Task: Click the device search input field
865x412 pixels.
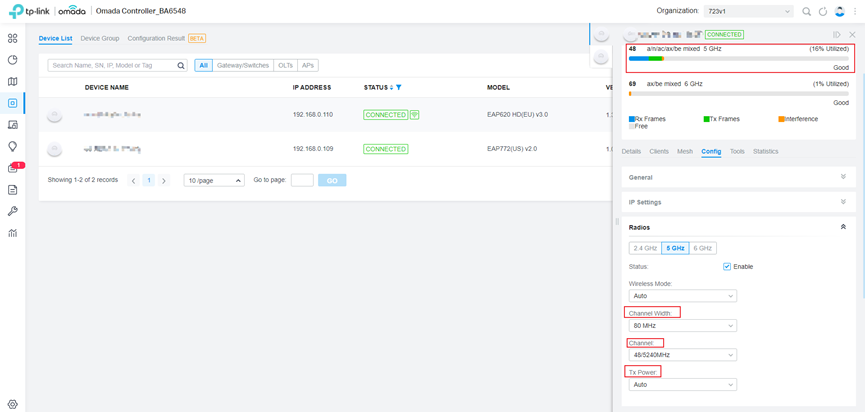Action: click(112, 66)
